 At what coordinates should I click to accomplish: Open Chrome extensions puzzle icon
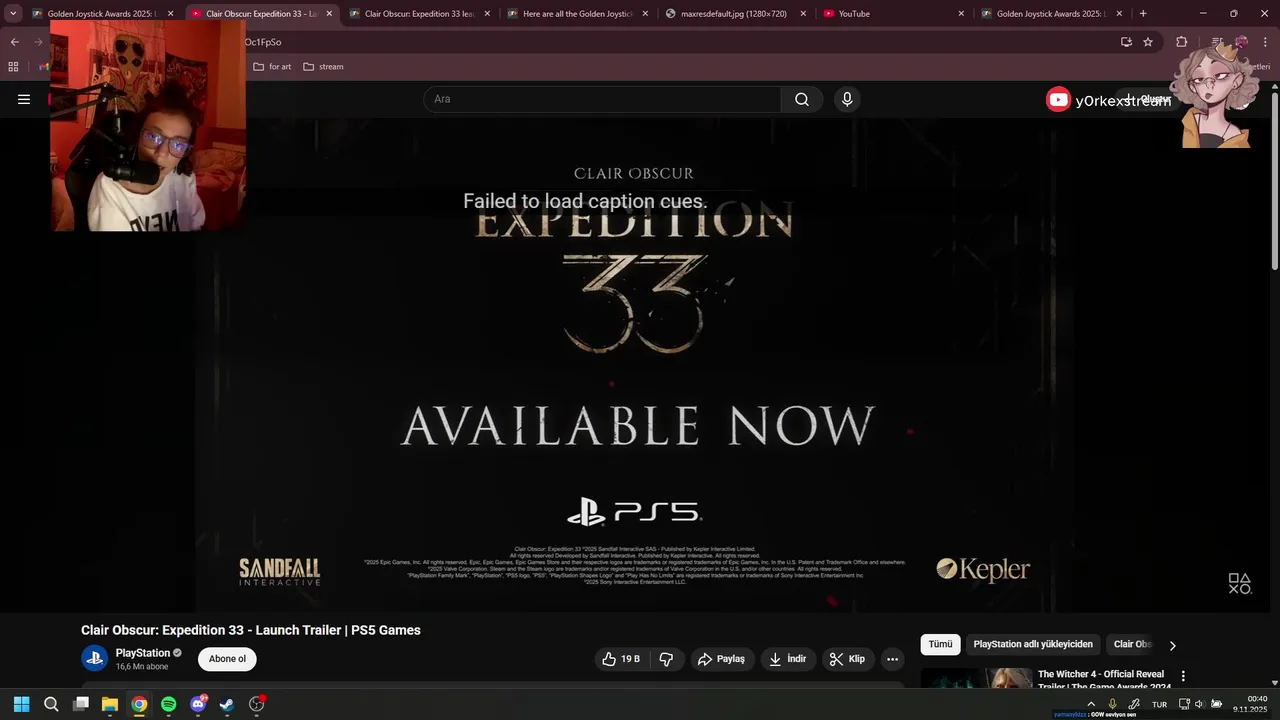click(1182, 42)
